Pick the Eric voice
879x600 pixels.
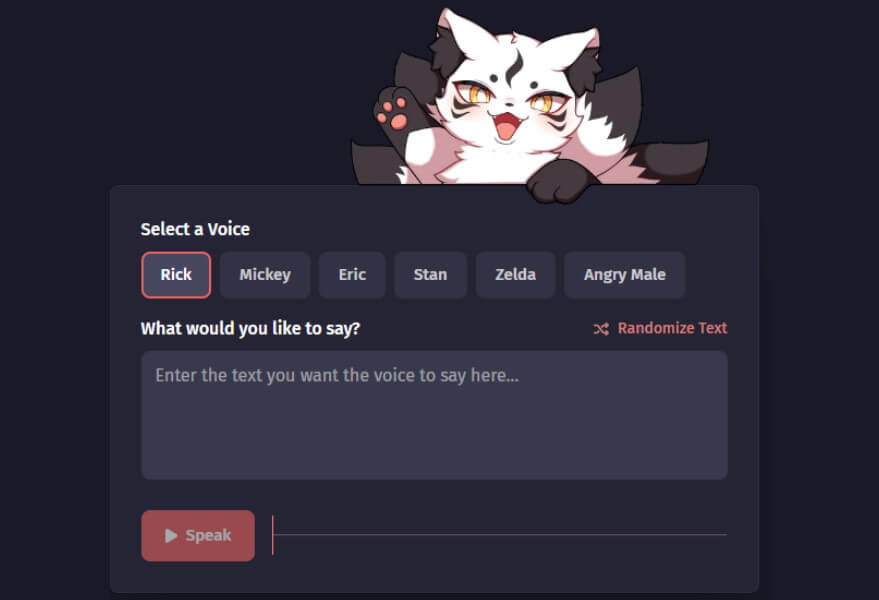352,275
